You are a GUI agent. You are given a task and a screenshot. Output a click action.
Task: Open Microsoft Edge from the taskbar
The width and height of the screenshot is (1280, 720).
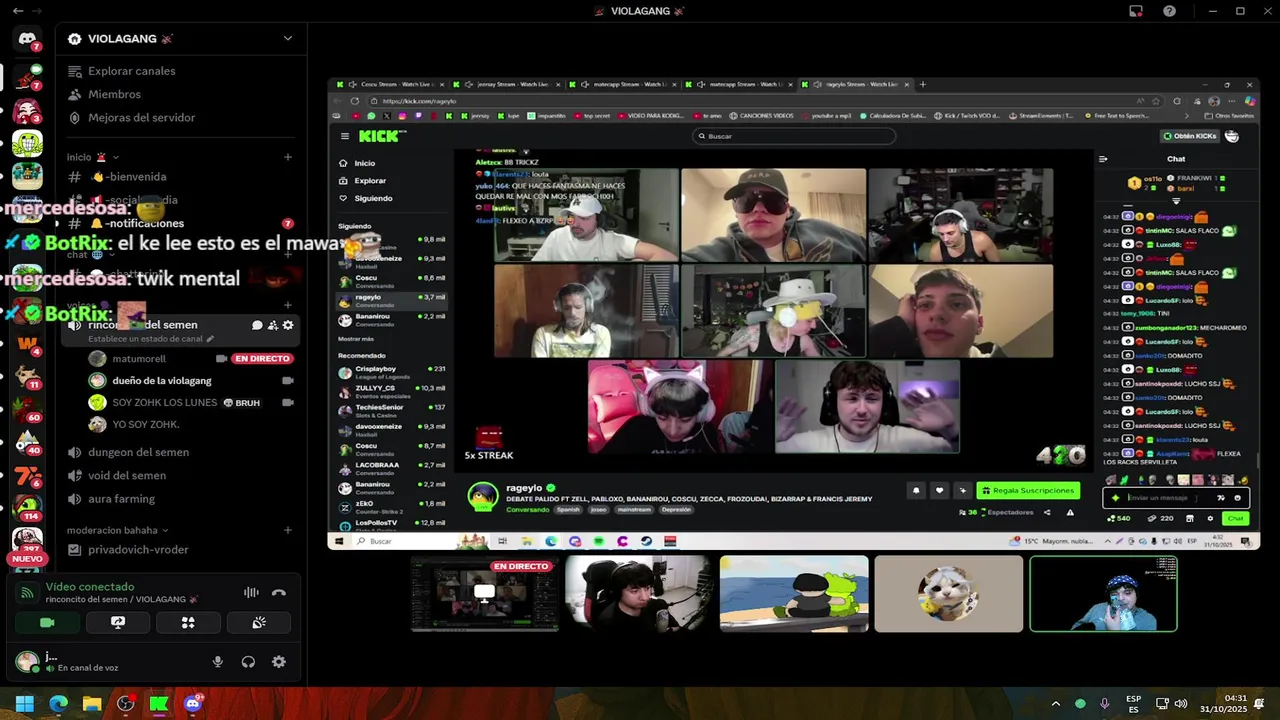(x=58, y=704)
